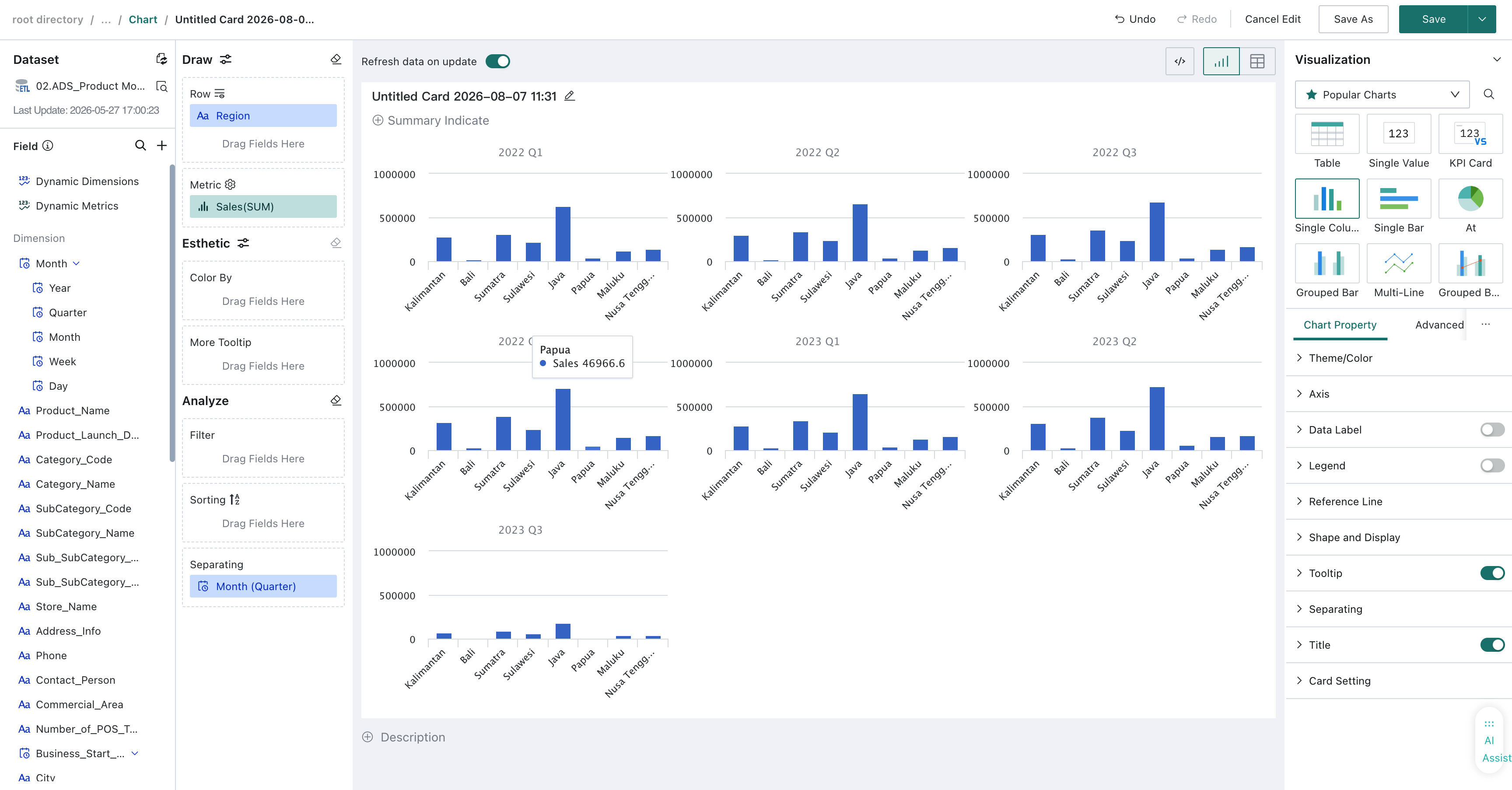Open the Popular Charts dropdown
This screenshot has width=1512, height=790.
pyautogui.click(x=1382, y=94)
